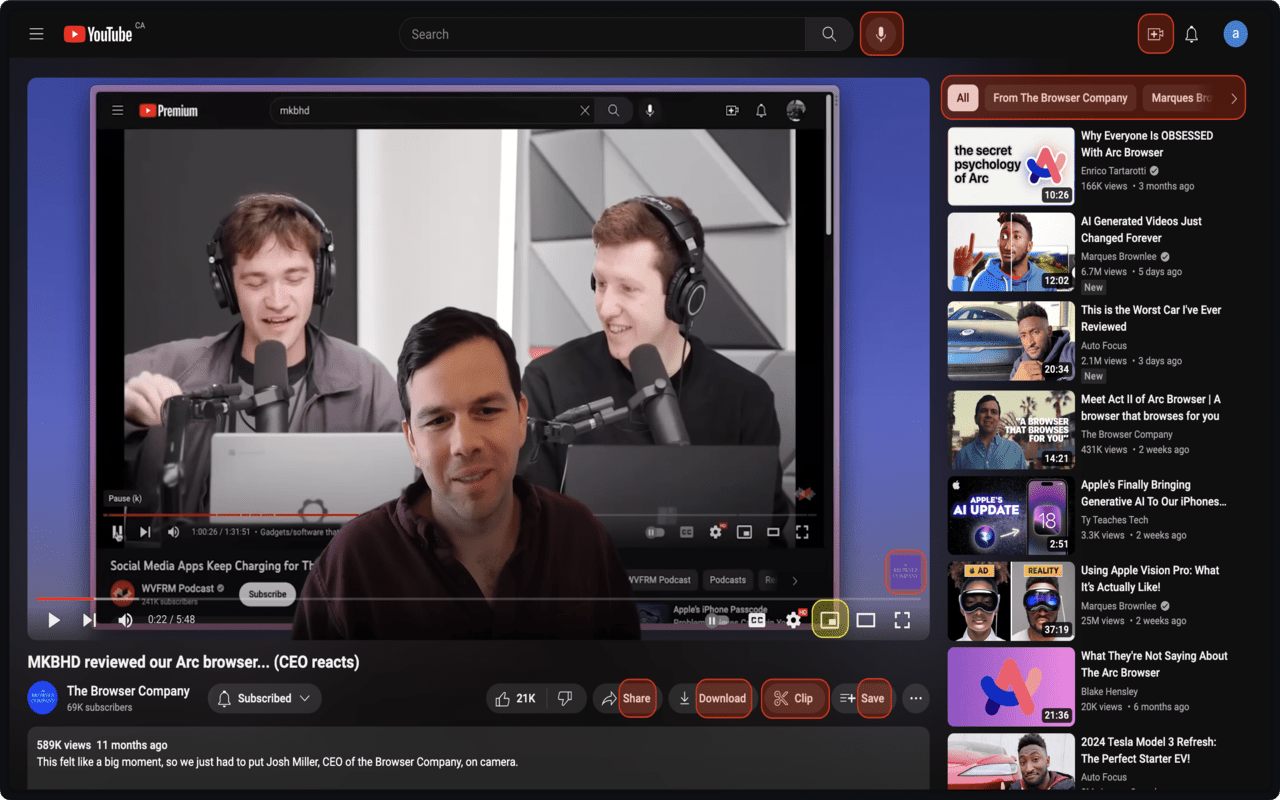This screenshot has width=1280, height=800.
Task: Click title 'This is the Worst Car I've Ever Reviewed'
Action: point(1151,318)
